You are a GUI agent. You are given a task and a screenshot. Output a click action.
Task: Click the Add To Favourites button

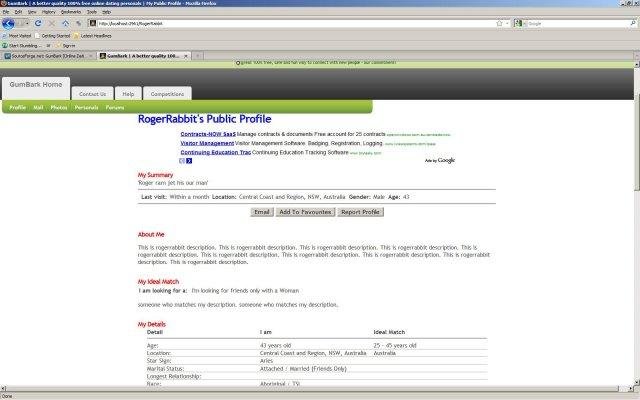(x=305, y=212)
